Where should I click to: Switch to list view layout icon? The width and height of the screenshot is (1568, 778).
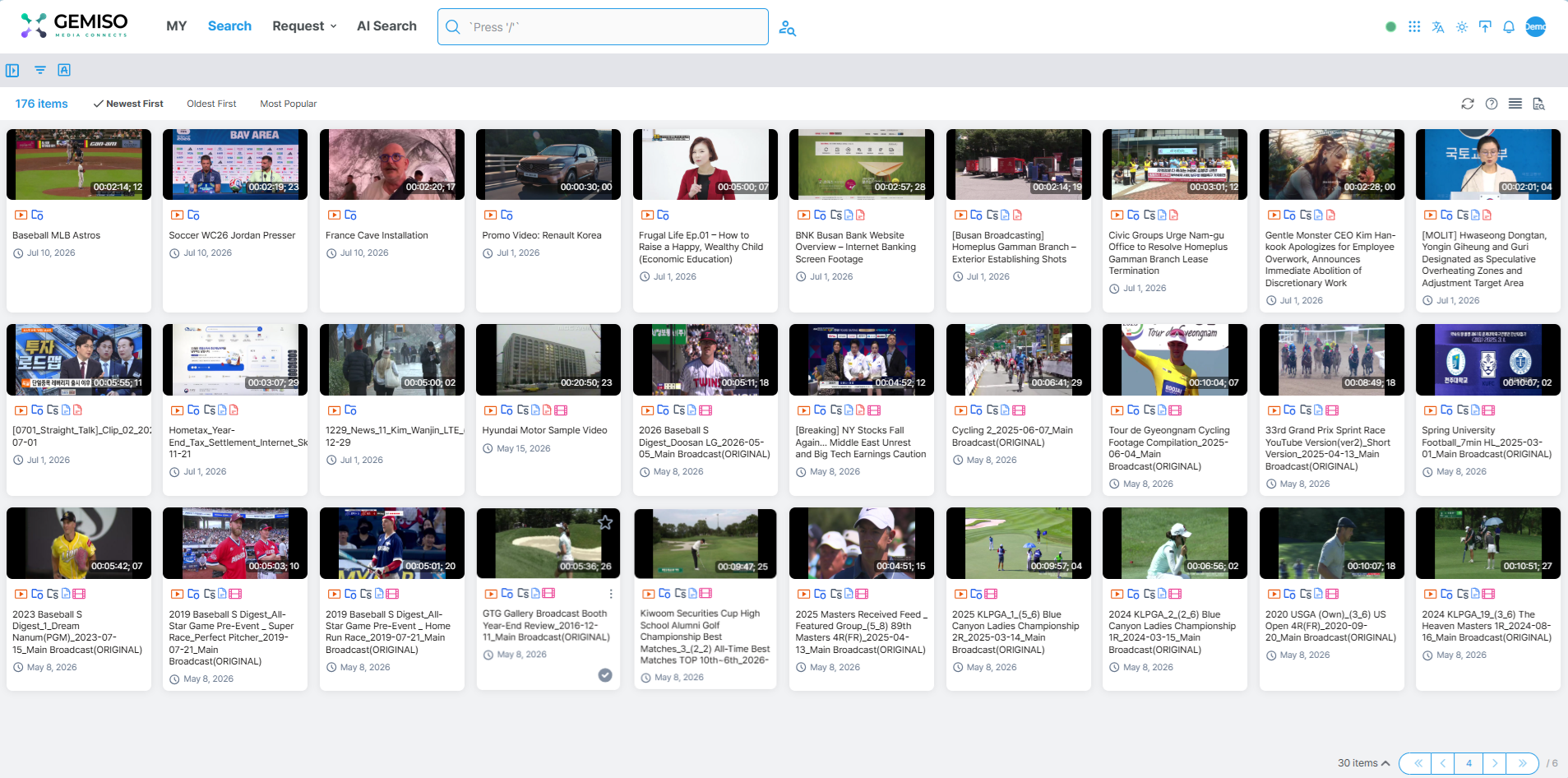point(1515,104)
